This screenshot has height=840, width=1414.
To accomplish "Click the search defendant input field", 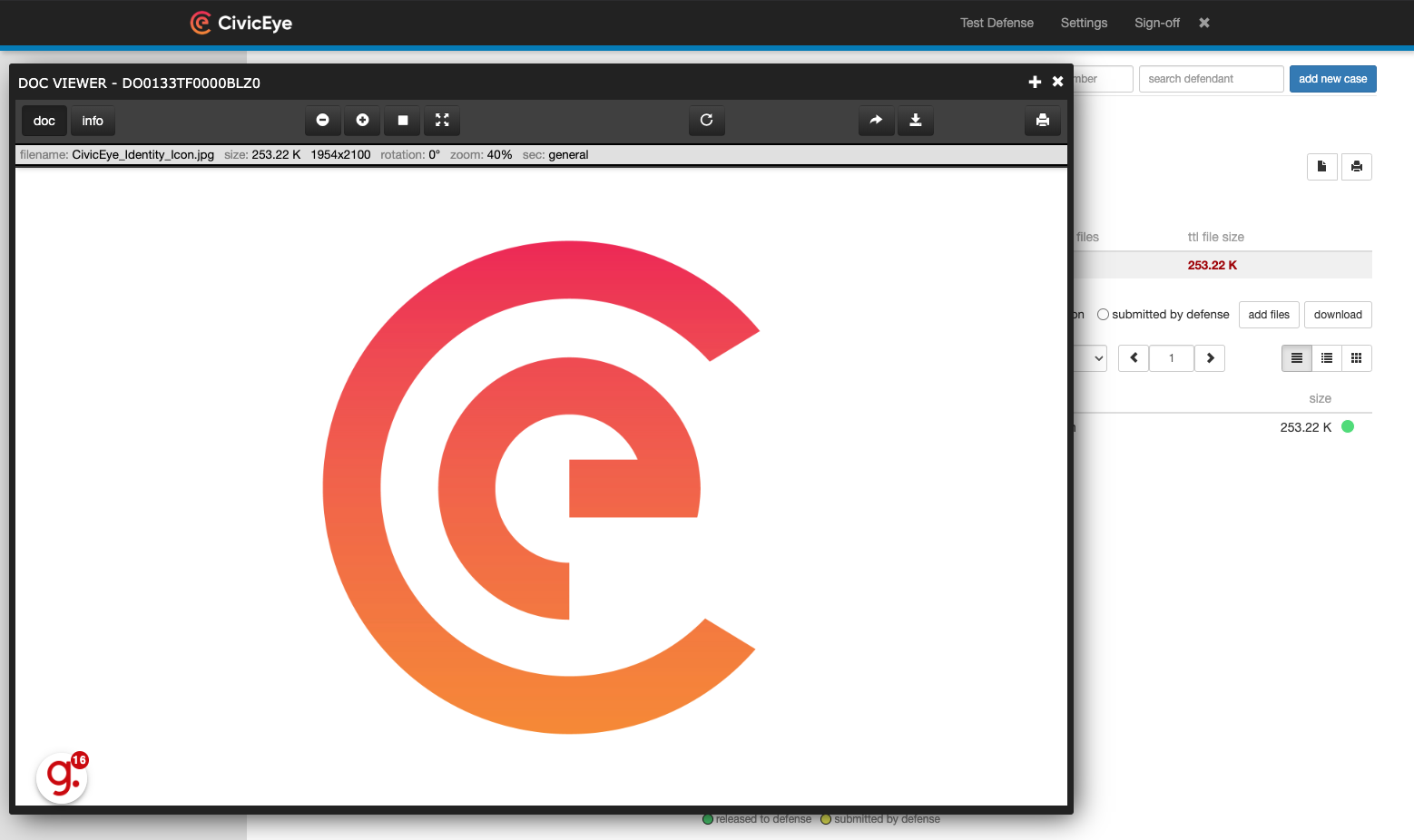I will pyautogui.click(x=1212, y=79).
